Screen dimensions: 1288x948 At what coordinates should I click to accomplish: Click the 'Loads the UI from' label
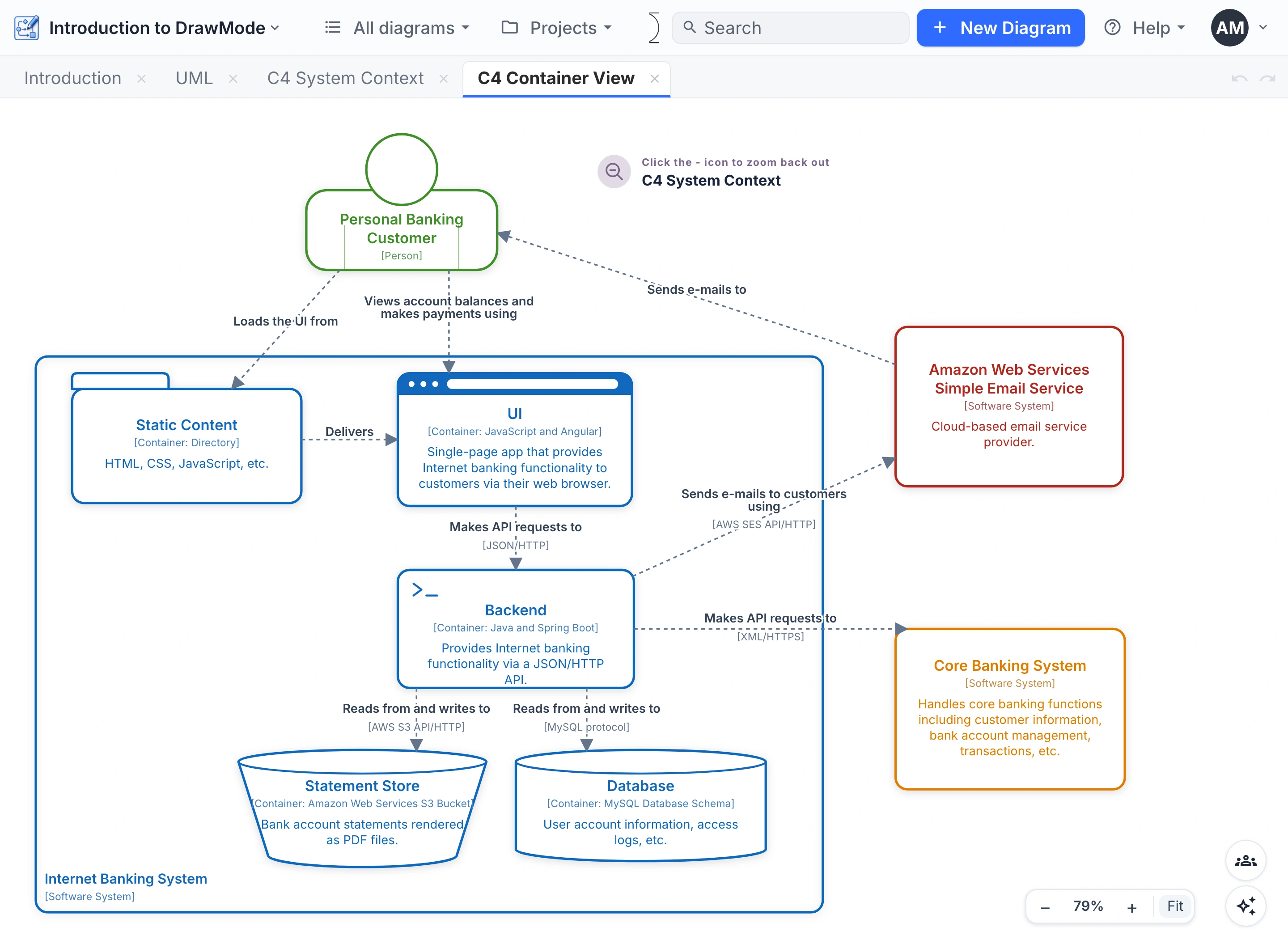pyautogui.click(x=285, y=322)
